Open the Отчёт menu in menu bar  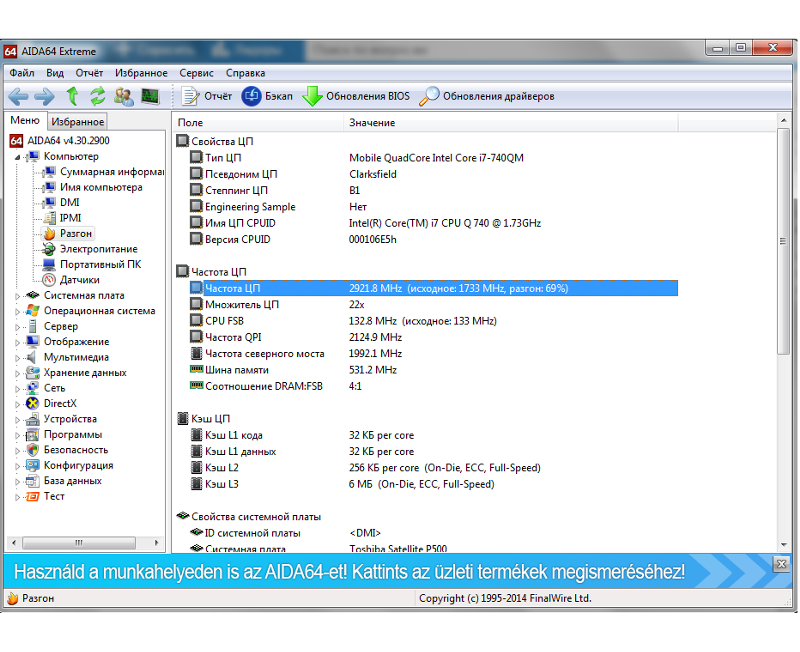(x=89, y=73)
